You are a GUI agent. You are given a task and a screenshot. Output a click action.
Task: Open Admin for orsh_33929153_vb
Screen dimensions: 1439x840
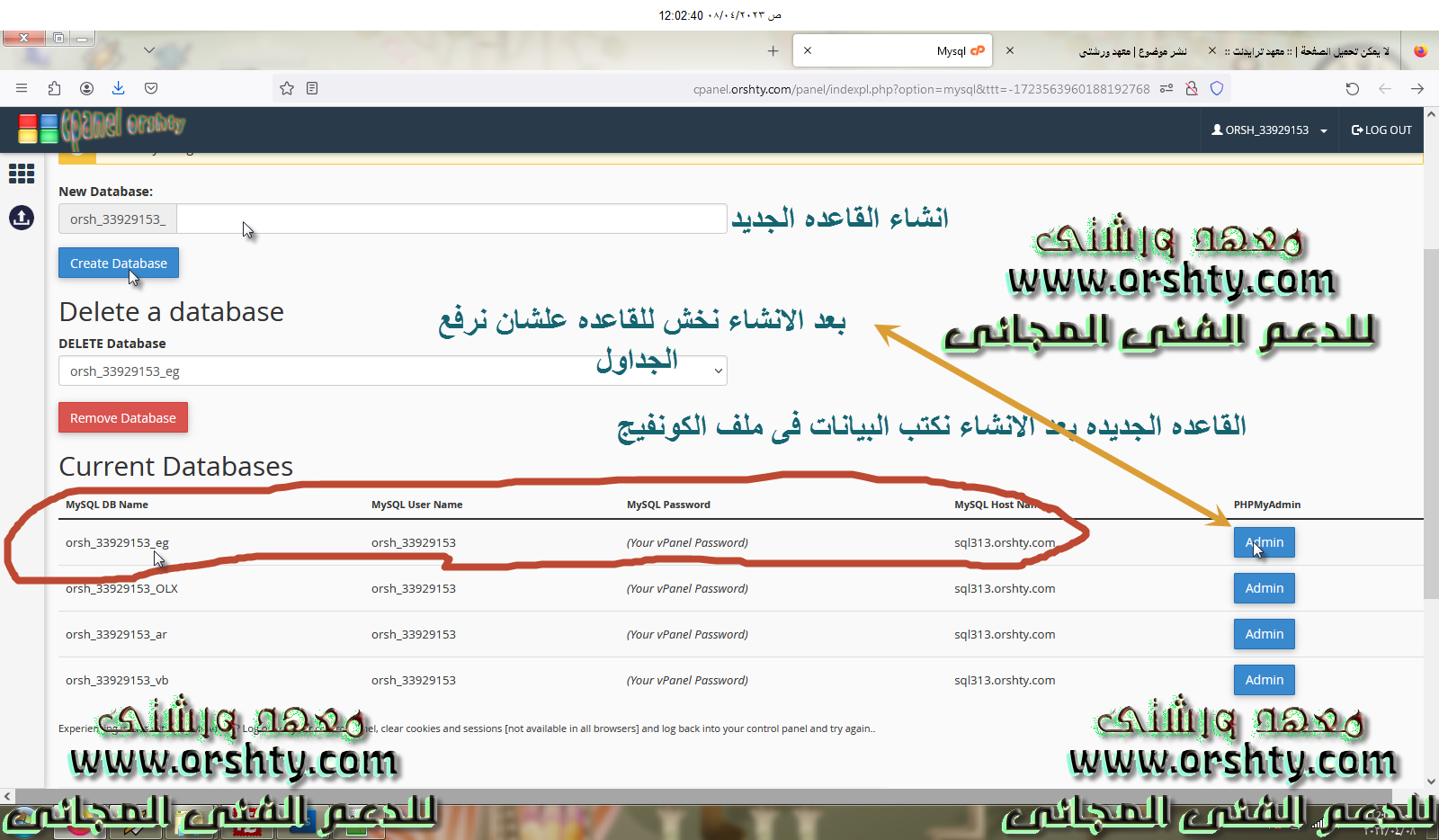[1264, 680]
